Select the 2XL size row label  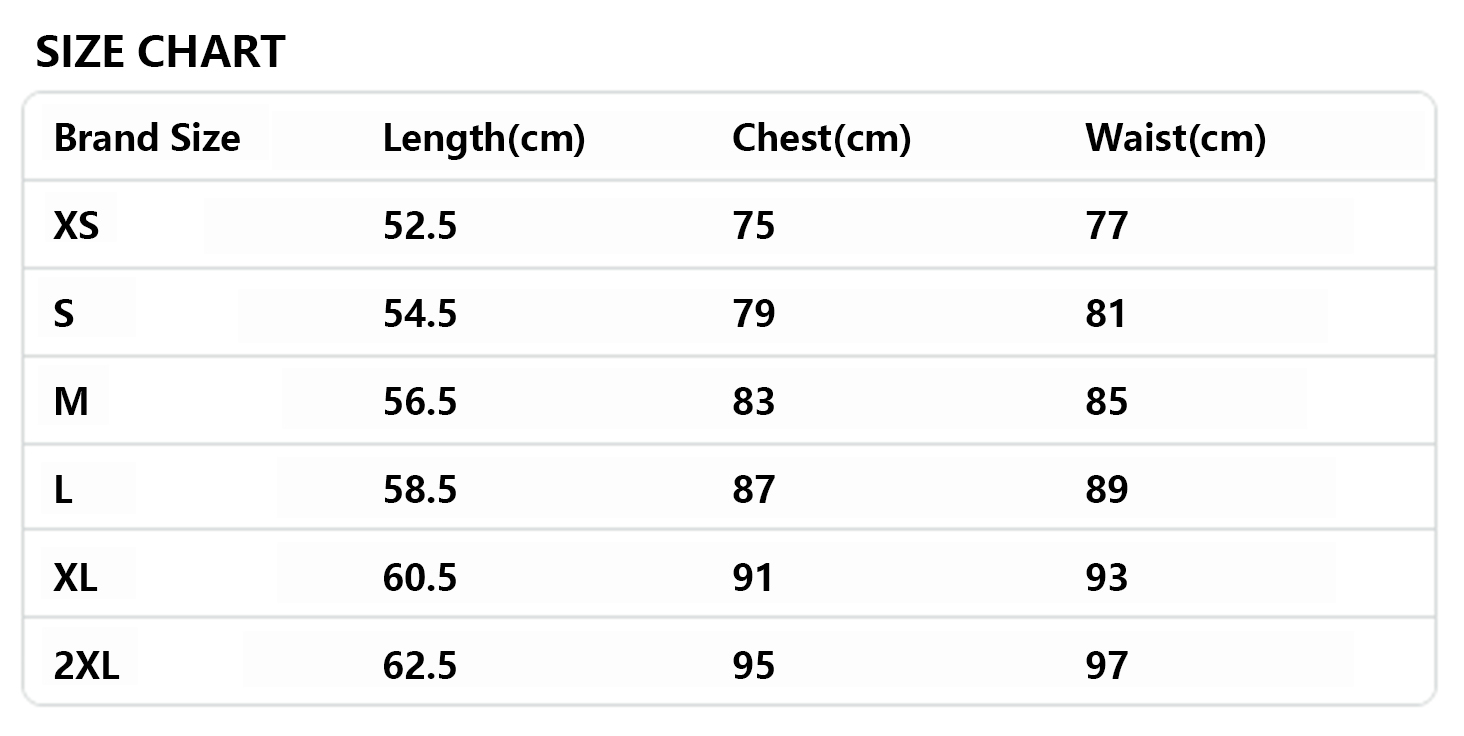86,666
